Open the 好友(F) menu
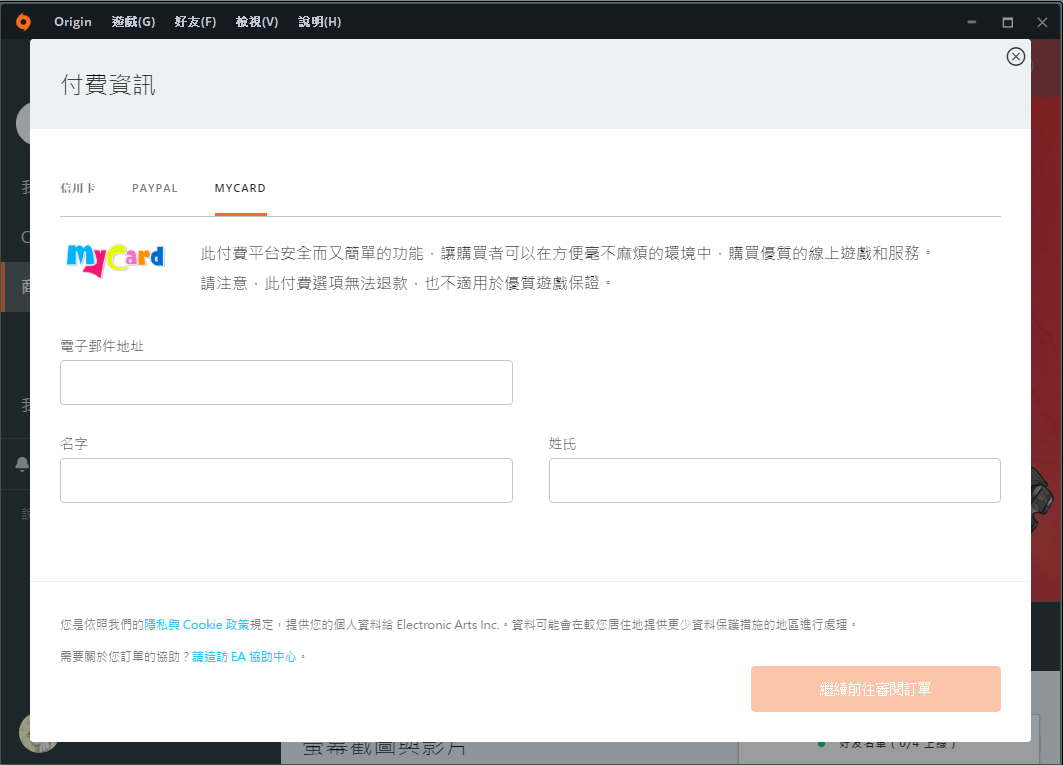The height and width of the screenshot is (765, 1063). (195, 22)
